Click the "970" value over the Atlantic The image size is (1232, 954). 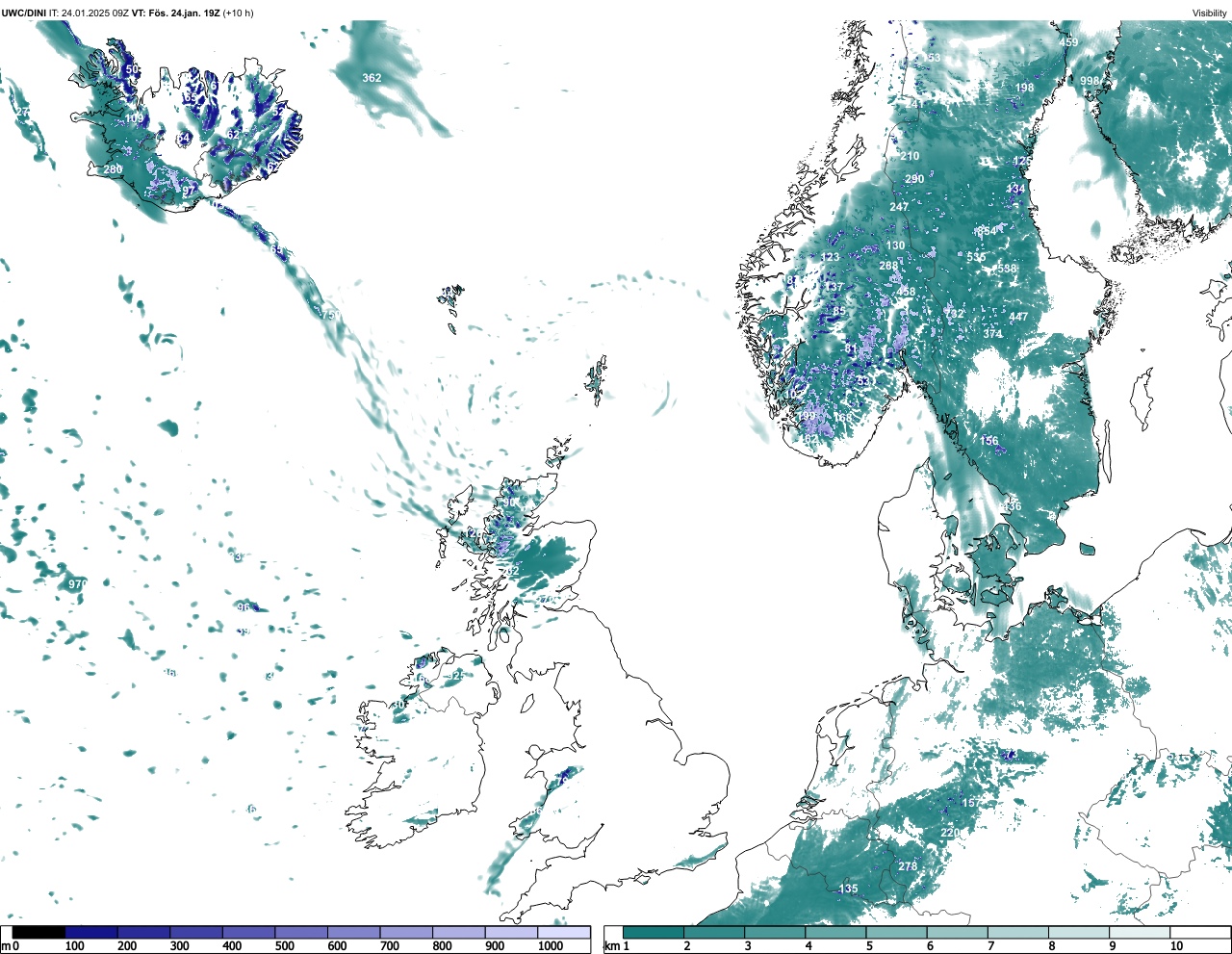click(77, 584)
